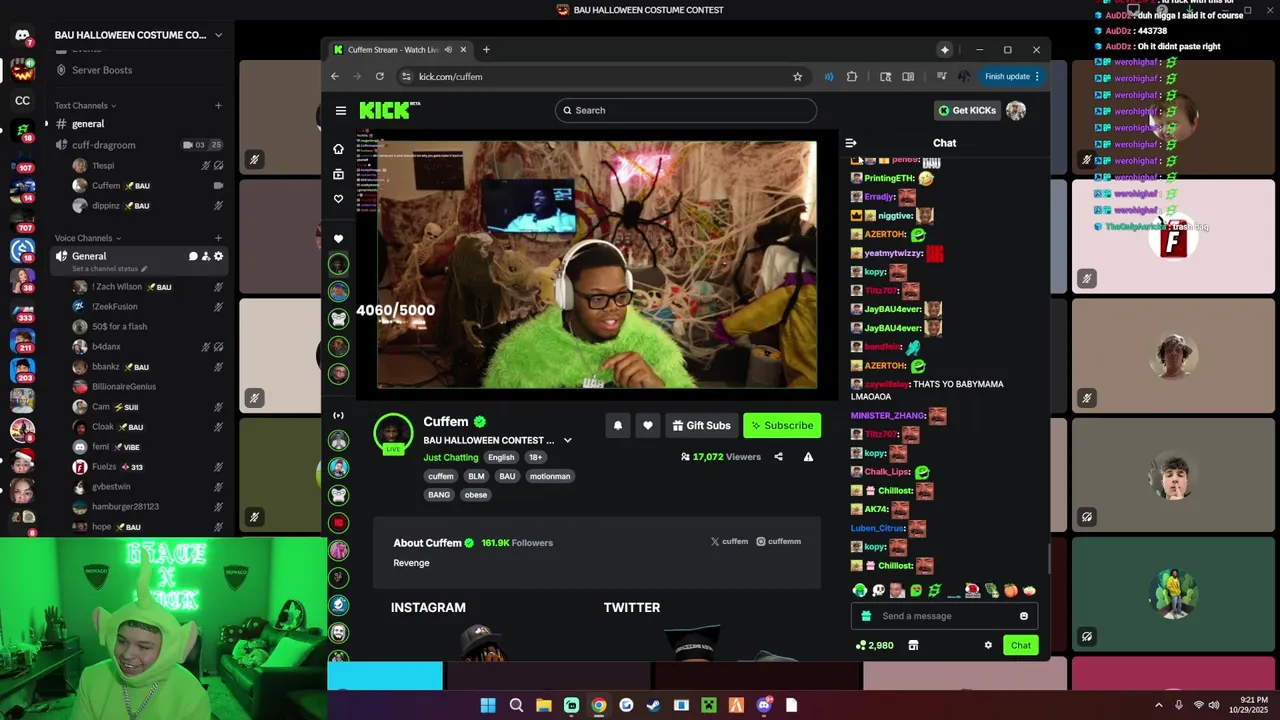Open chat settings gear icon

(988, 645)
